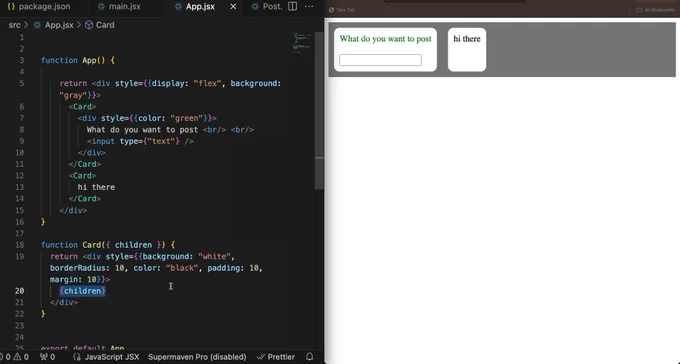Click the split editor icon

[x=293, y=7]
